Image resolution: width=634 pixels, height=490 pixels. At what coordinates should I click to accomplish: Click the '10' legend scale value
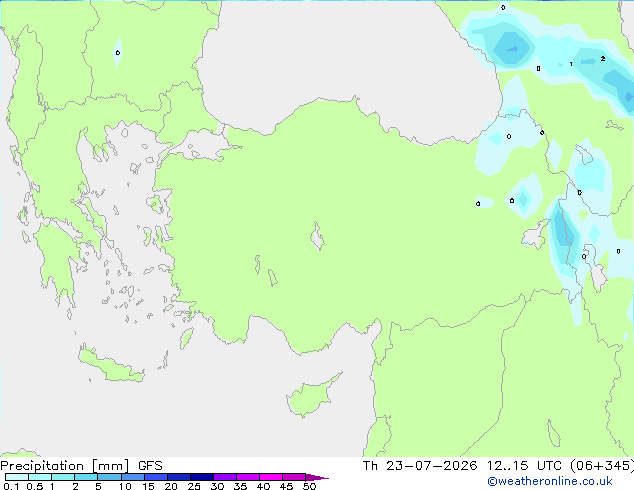click(x=125, y=486)
